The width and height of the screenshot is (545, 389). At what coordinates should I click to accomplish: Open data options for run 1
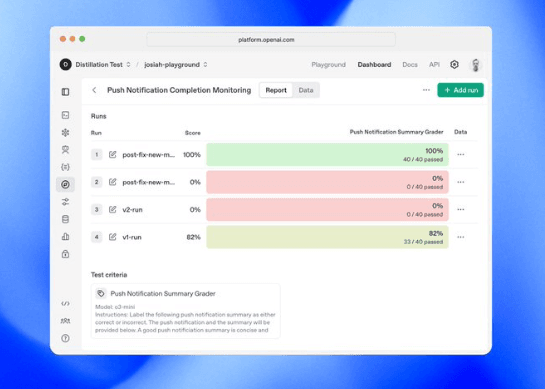(461, 154)
